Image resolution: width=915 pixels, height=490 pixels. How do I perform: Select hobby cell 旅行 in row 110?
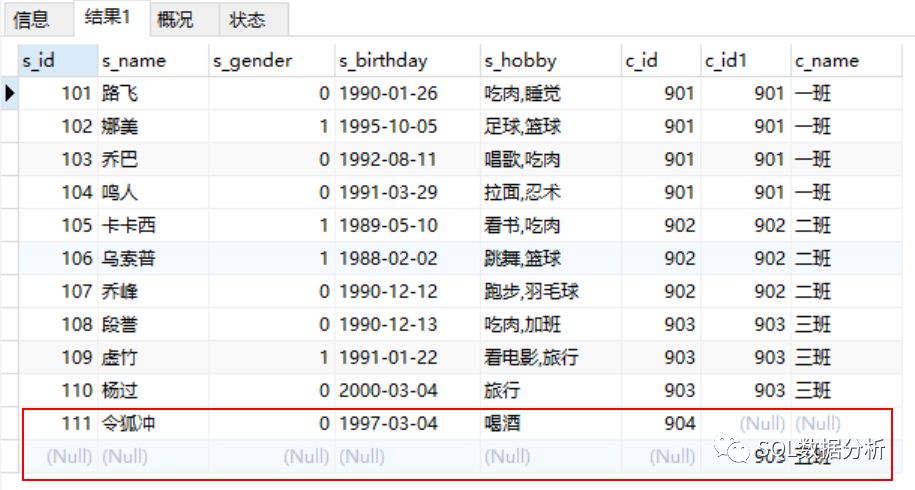(x=550, y=390)
